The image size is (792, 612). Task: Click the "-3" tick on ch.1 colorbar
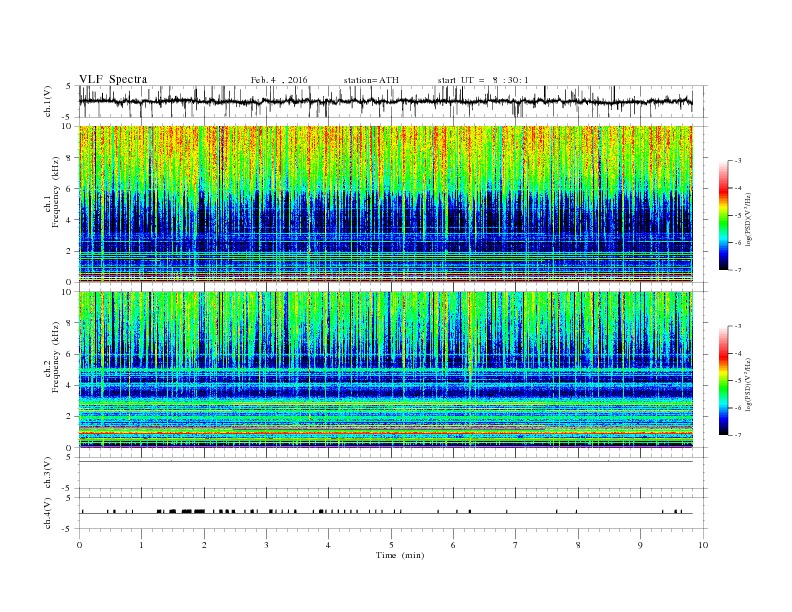point(738,161)
